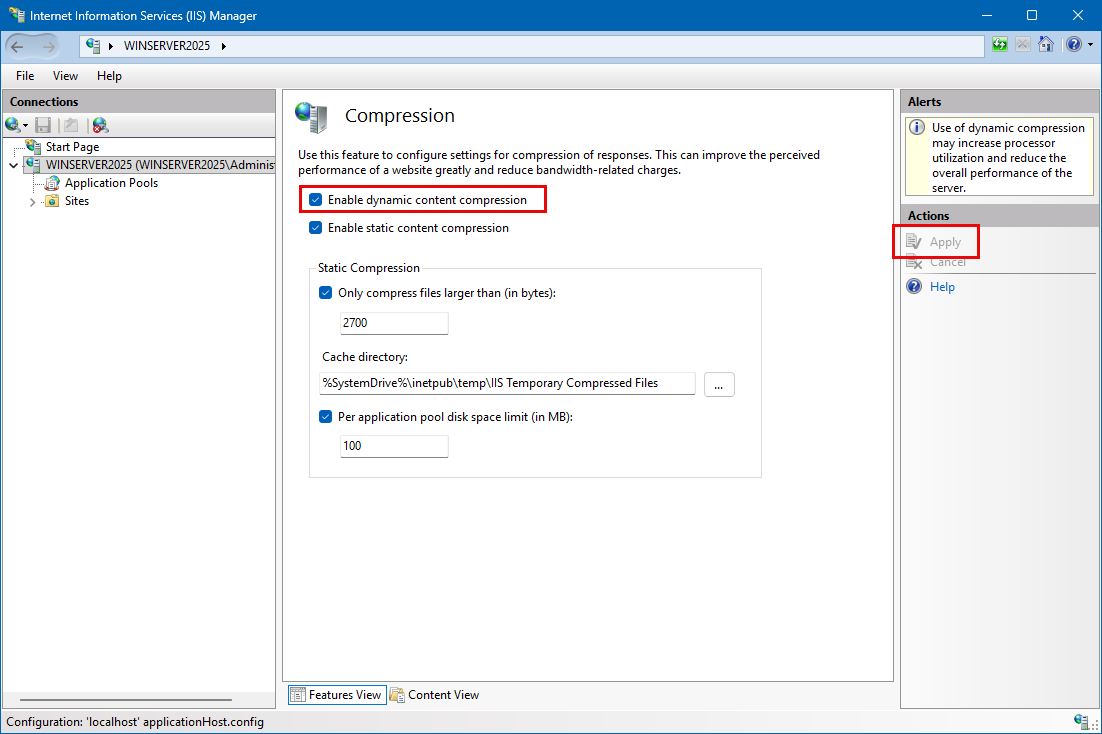This screenshot has height=734, width=1102.
Task: Collapse the WINSERVER2025 server node
Action: click(x=13, y=165)
